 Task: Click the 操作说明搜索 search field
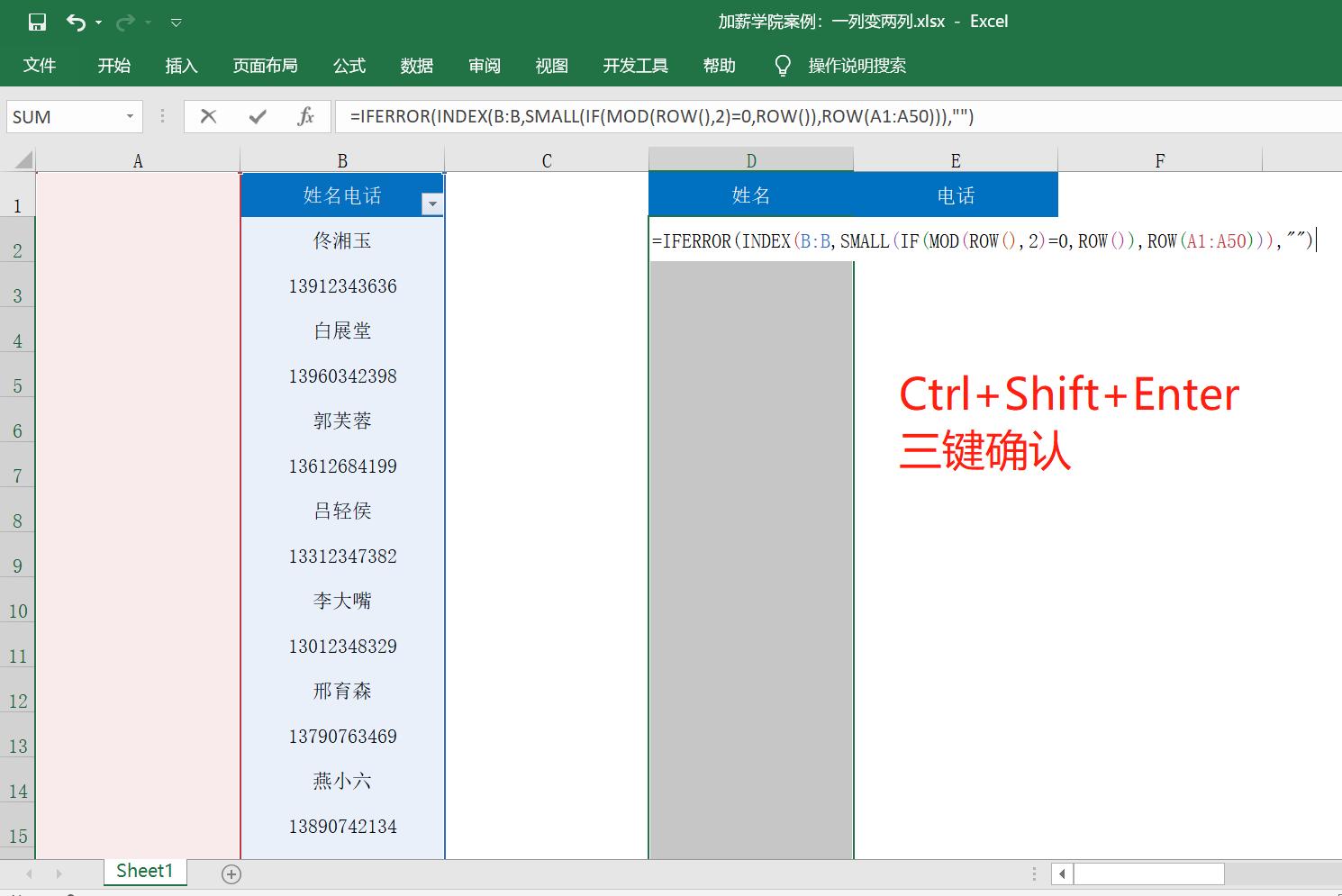(856, 64)
